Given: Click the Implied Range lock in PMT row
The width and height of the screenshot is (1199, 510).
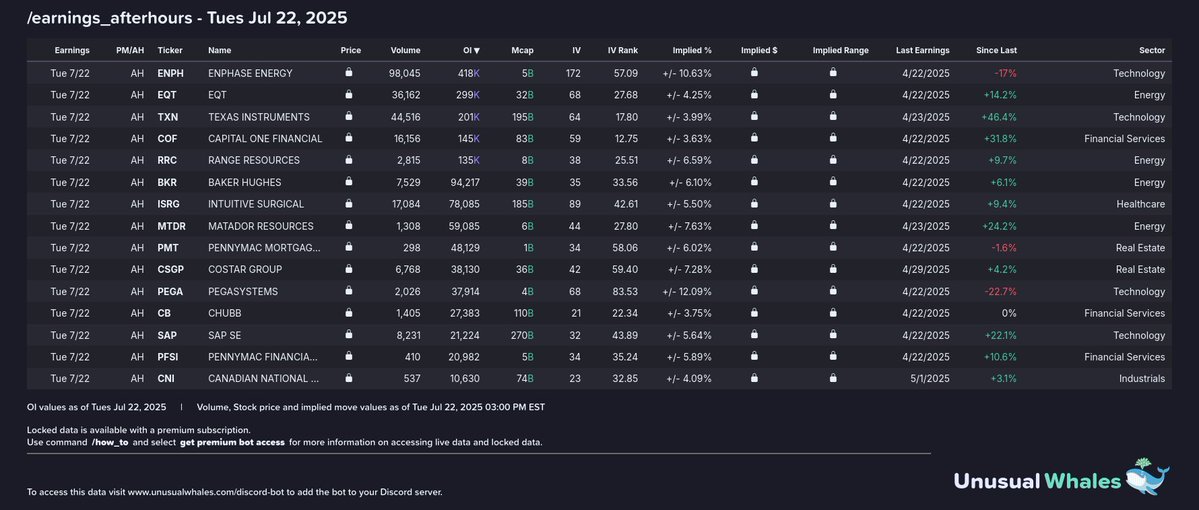Looking at the screenshot, I should tap(833, 247).
